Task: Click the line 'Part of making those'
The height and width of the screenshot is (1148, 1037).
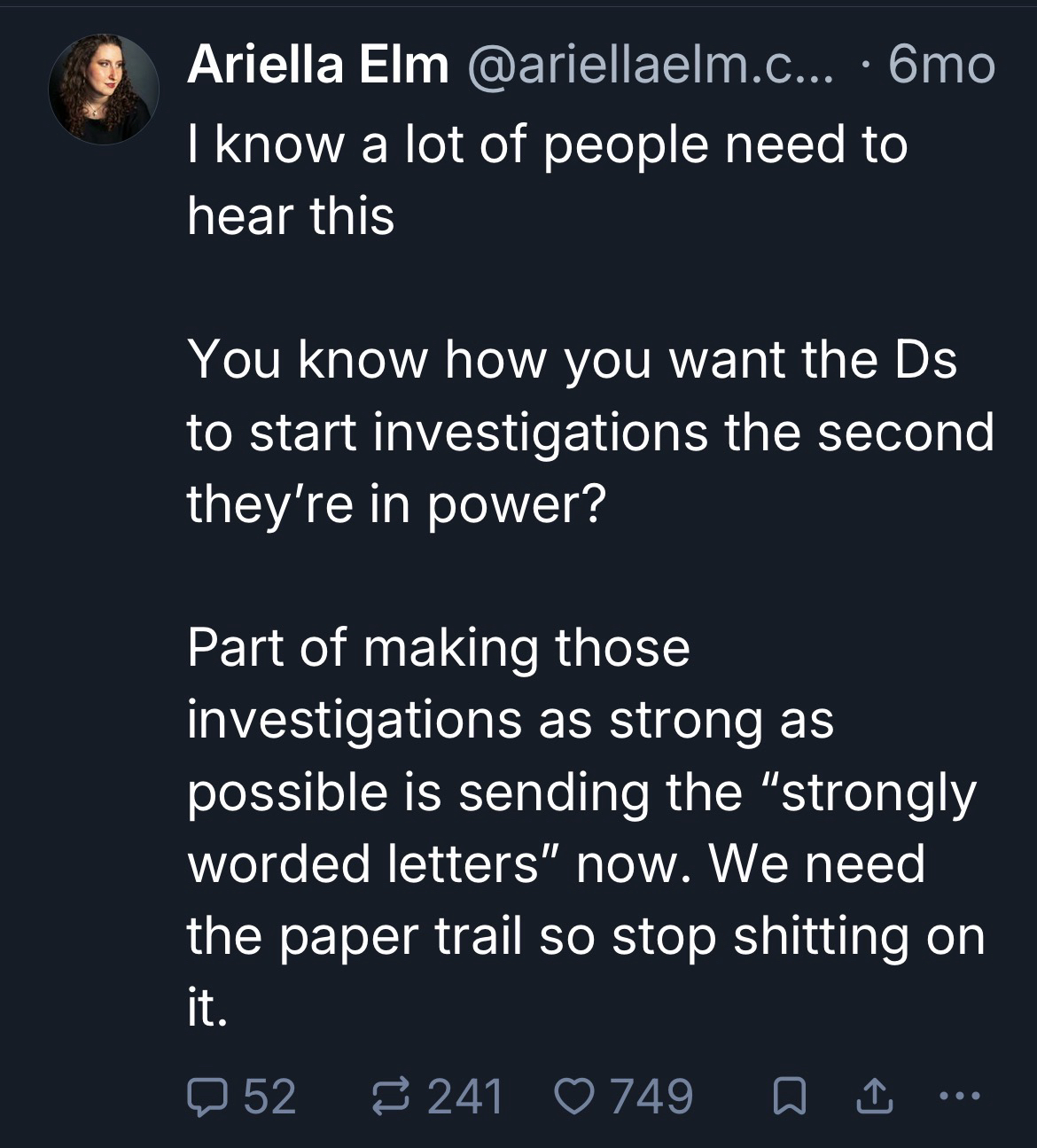Action: click(438, 647)
